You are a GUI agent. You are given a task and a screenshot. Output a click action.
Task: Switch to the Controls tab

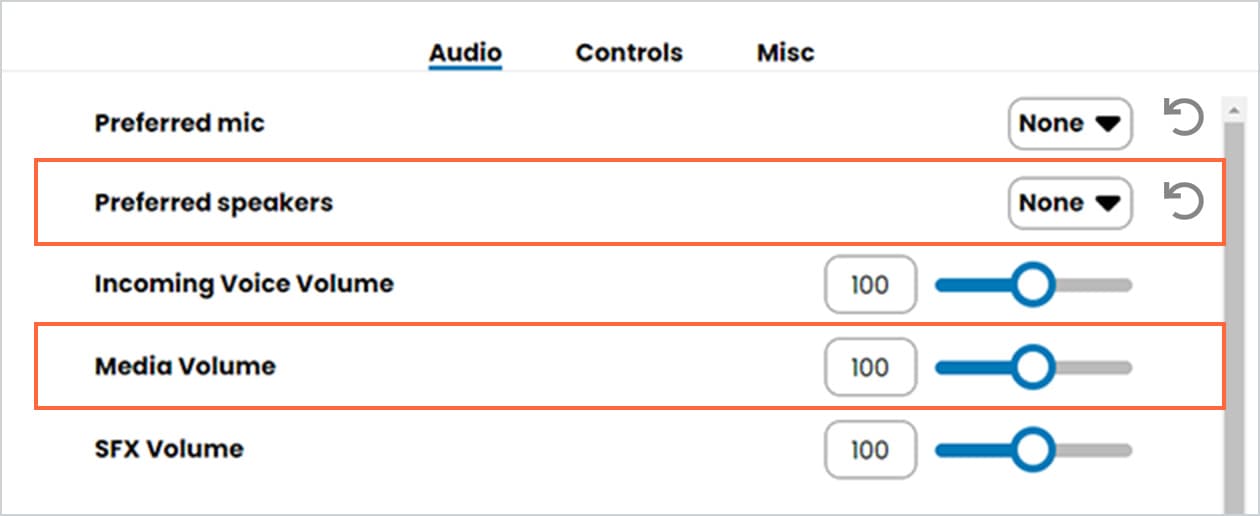(x=629, y=52)
